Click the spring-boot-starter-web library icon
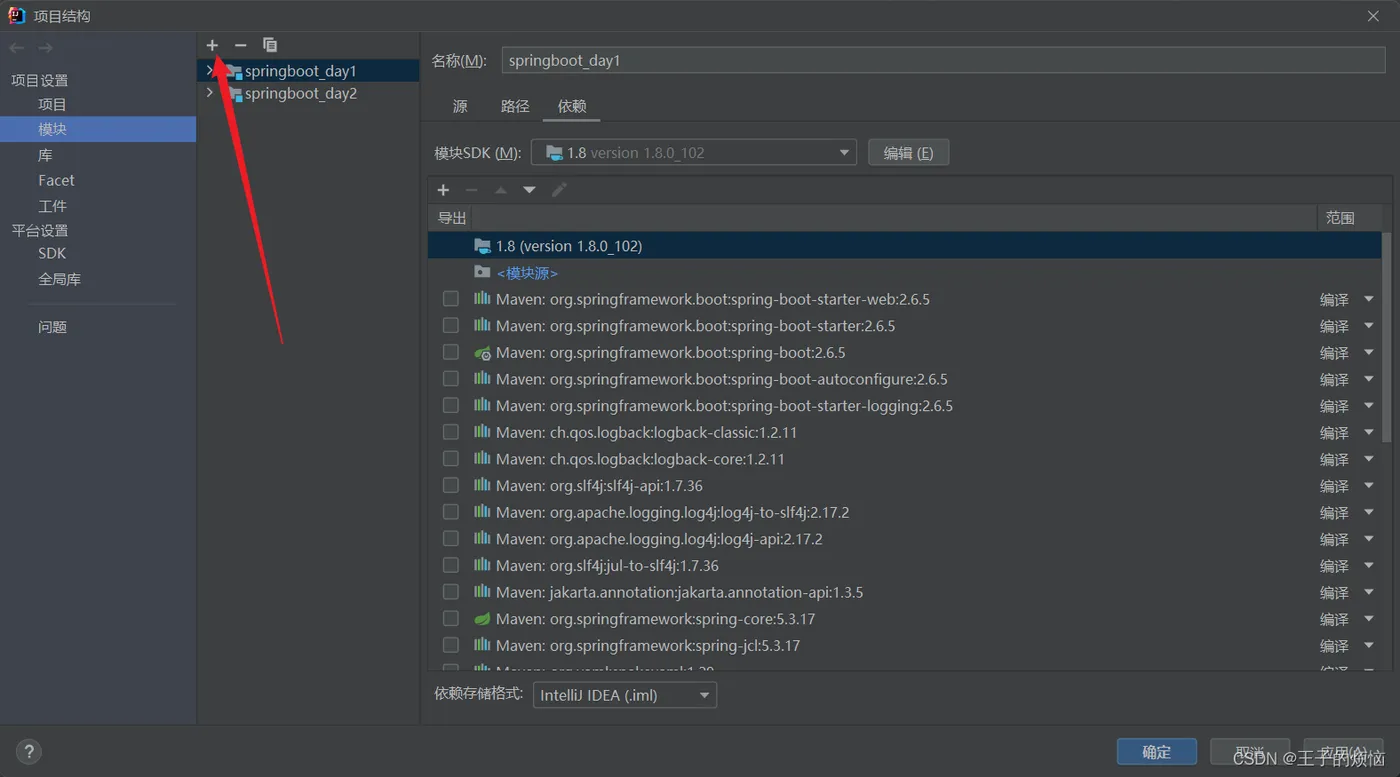 click(x=482, y=299)
